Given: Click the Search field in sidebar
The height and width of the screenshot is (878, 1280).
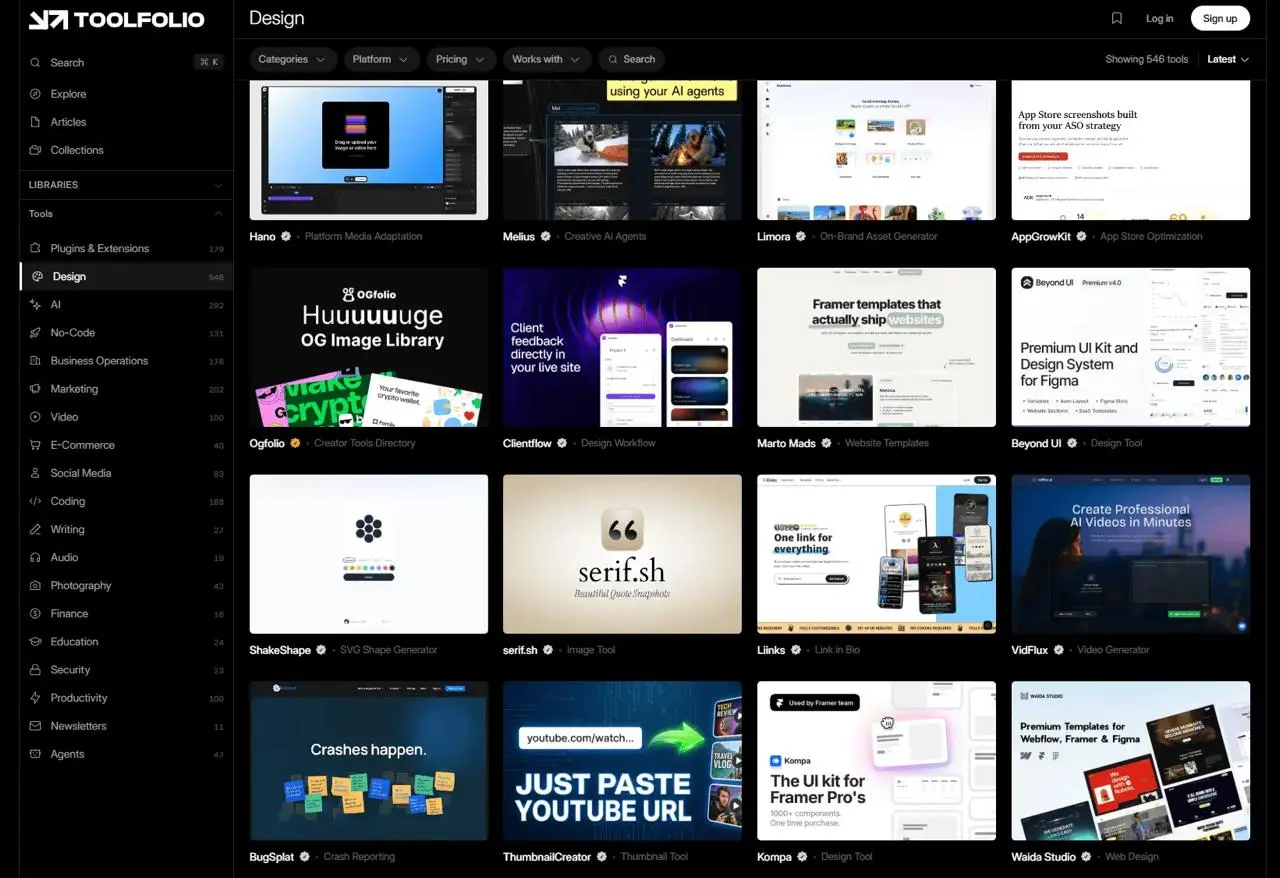Looking at the screenshot, I should tap(126, 62).
